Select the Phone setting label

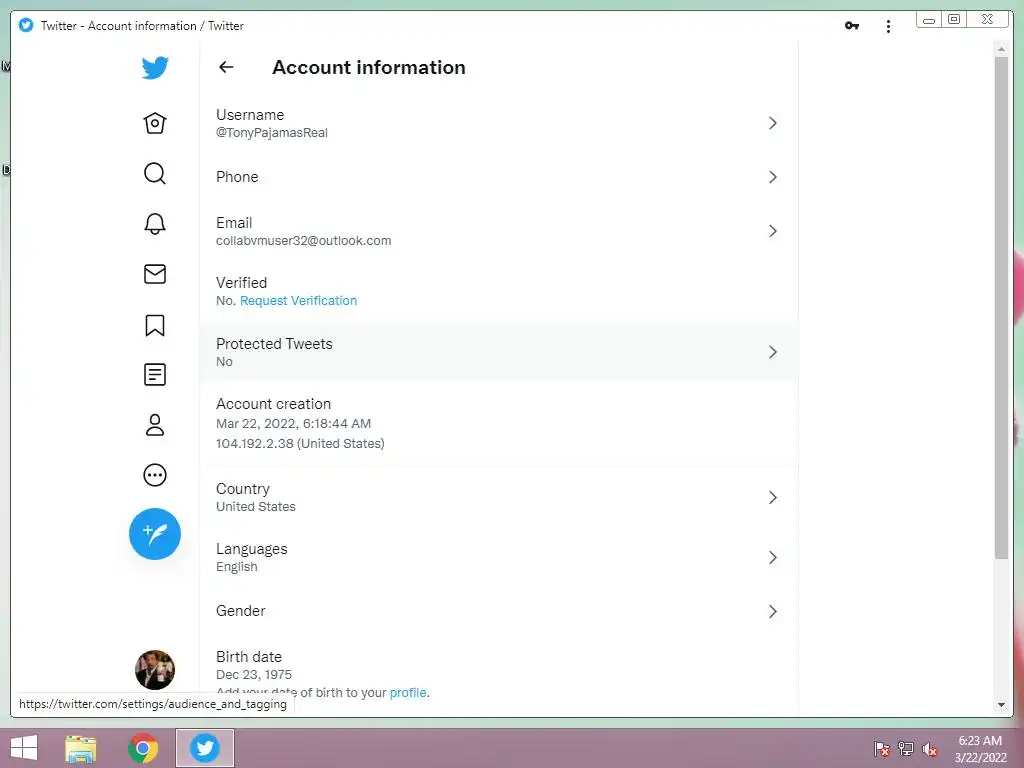[x=237, y=177]
